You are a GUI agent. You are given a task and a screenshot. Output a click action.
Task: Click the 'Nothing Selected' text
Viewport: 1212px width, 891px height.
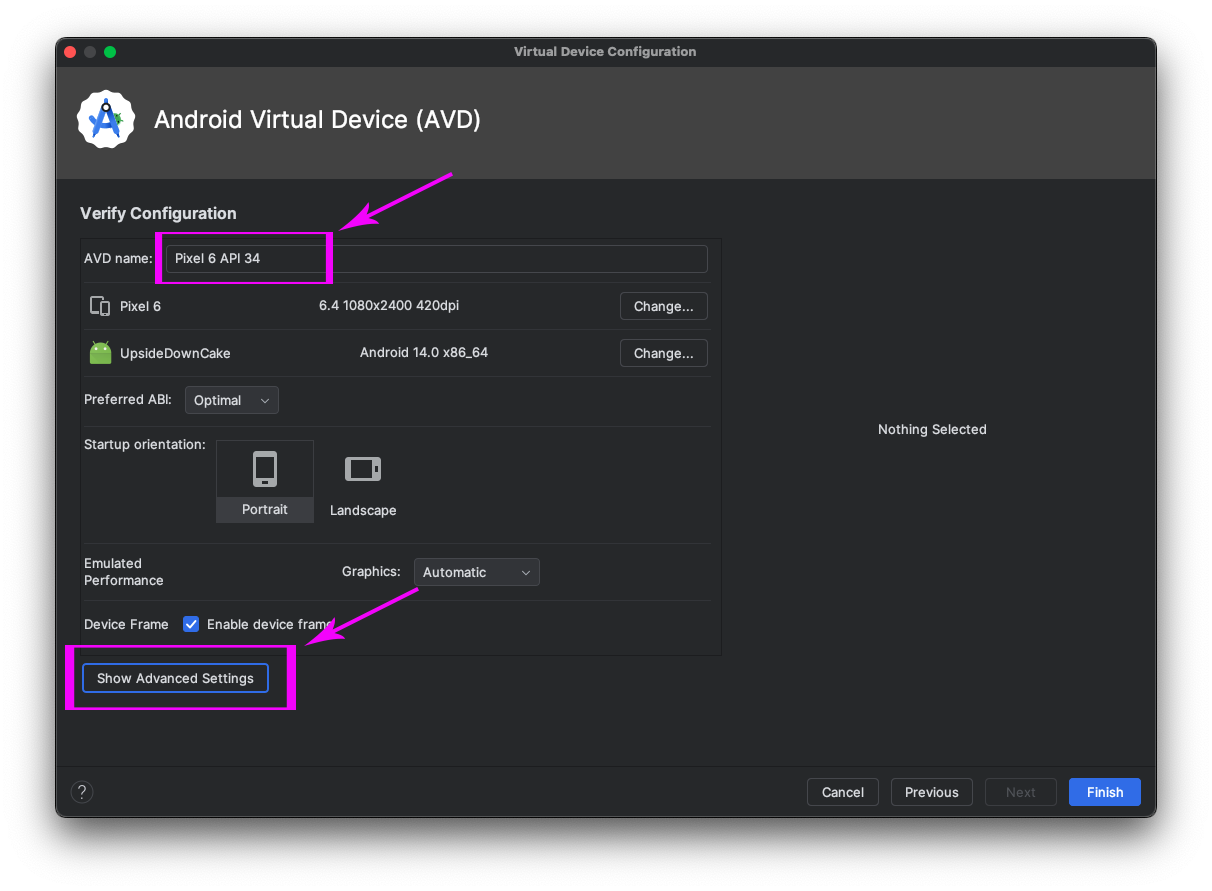coord(932,429)
